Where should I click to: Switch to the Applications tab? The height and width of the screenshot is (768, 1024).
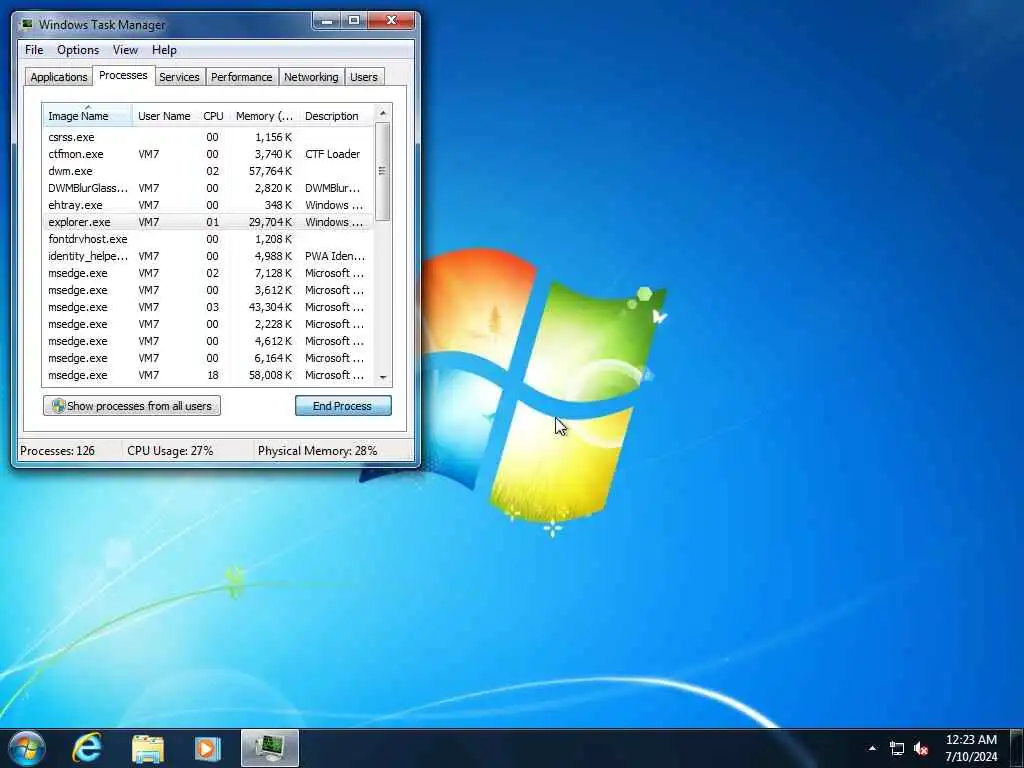pyautogui.click(x=59, y=77)
